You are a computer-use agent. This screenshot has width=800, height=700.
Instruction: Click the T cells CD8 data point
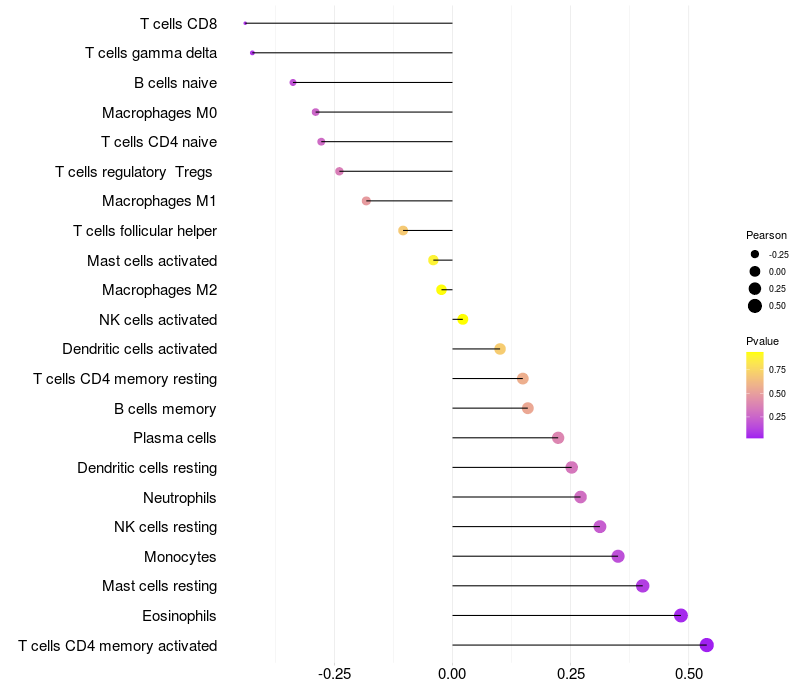[x=245, y=23]
